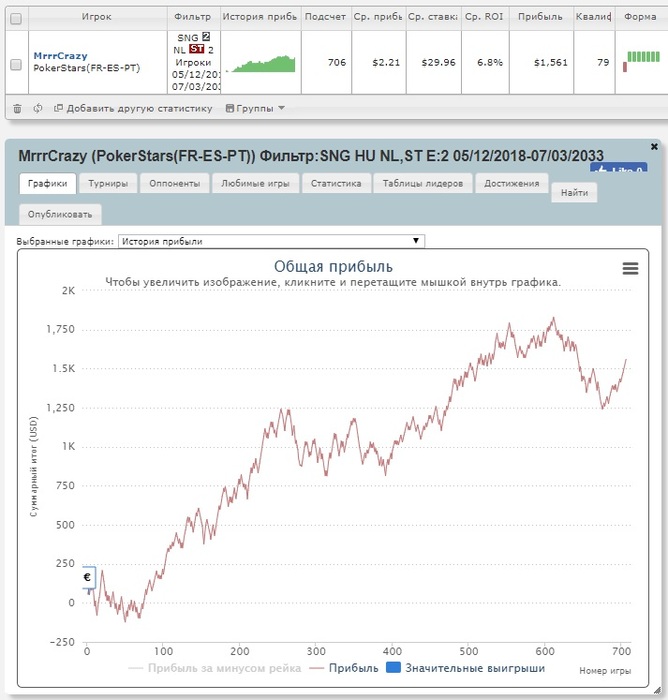Refresh the statistics with the reload icon
The height and width of the screenshot is (700, 668).
[38, 108]
